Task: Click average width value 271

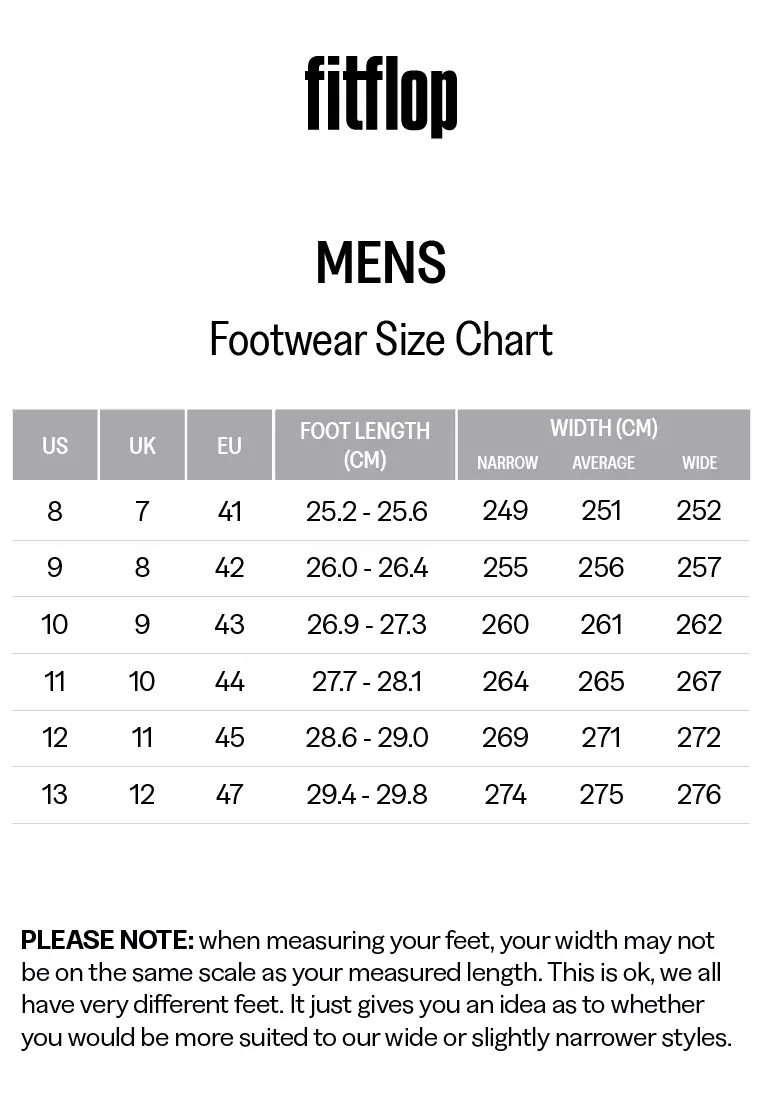Action: [601, 737]
